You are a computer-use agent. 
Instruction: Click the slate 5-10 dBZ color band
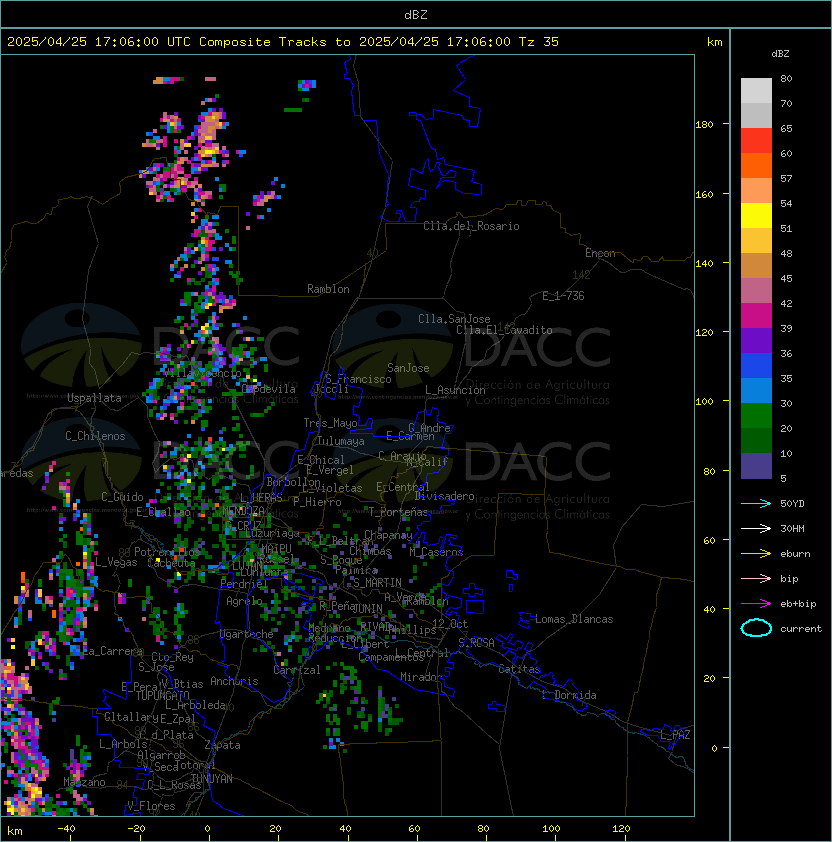click(x=756, y=466)
